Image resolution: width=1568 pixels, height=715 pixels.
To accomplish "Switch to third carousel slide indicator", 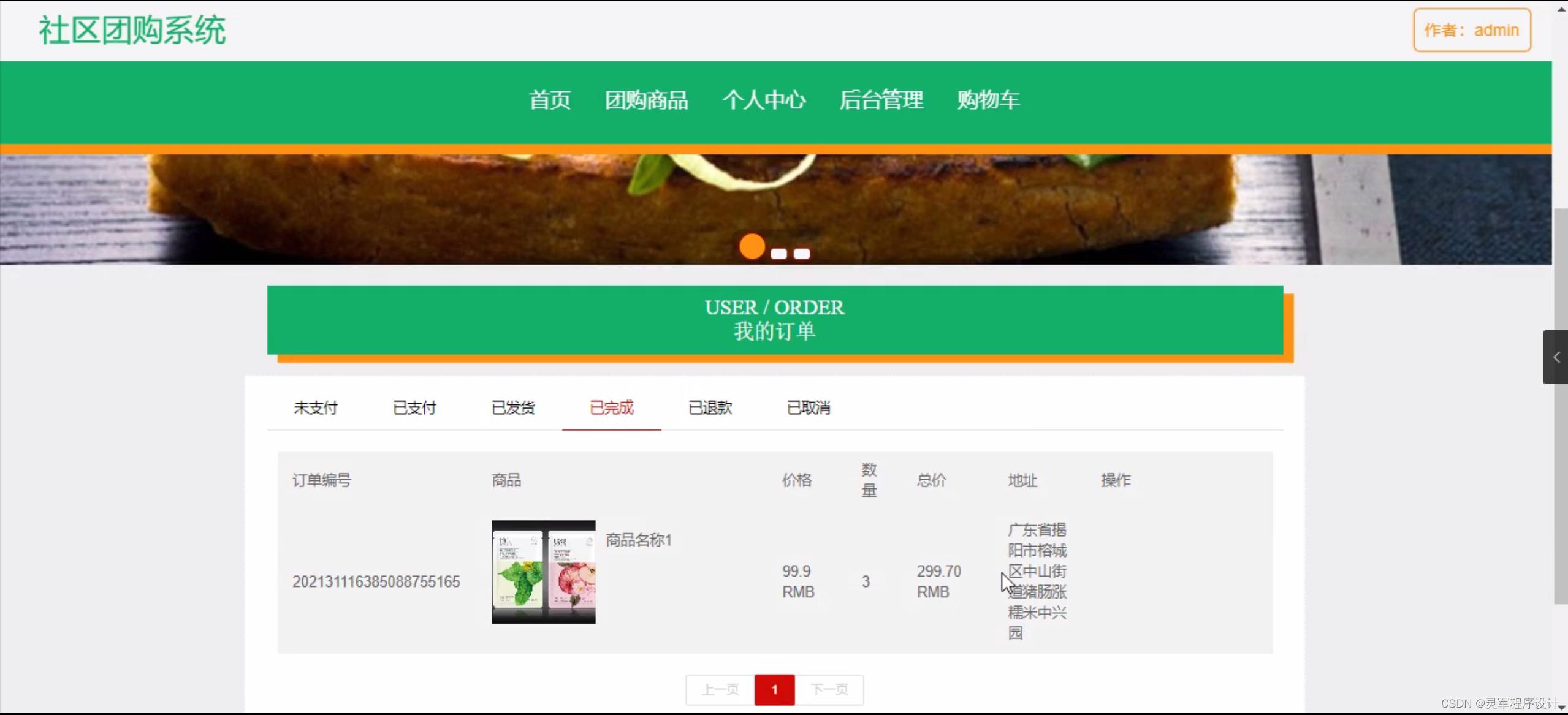I will coord(802,254).
